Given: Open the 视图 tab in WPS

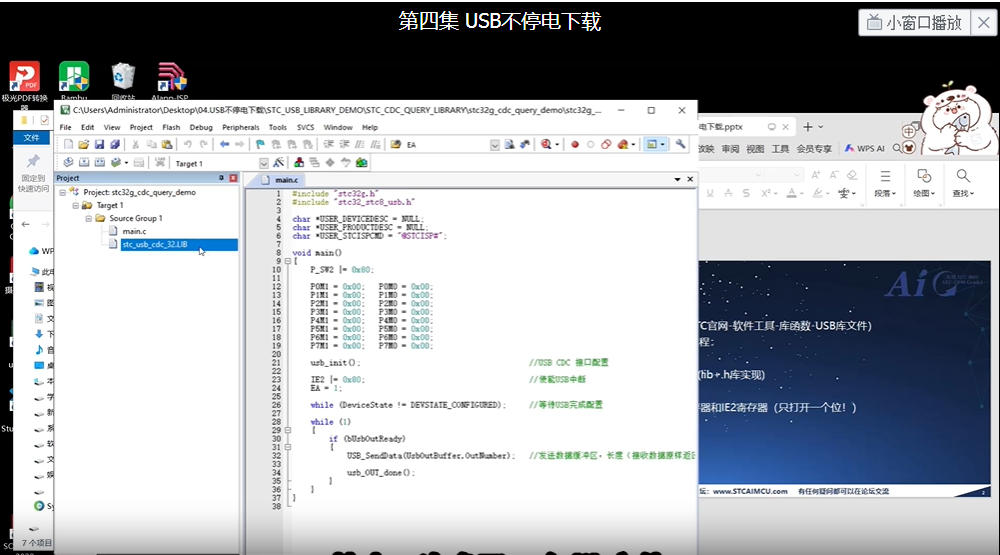Looking at the screenshot, I should [x=755, y=149].
